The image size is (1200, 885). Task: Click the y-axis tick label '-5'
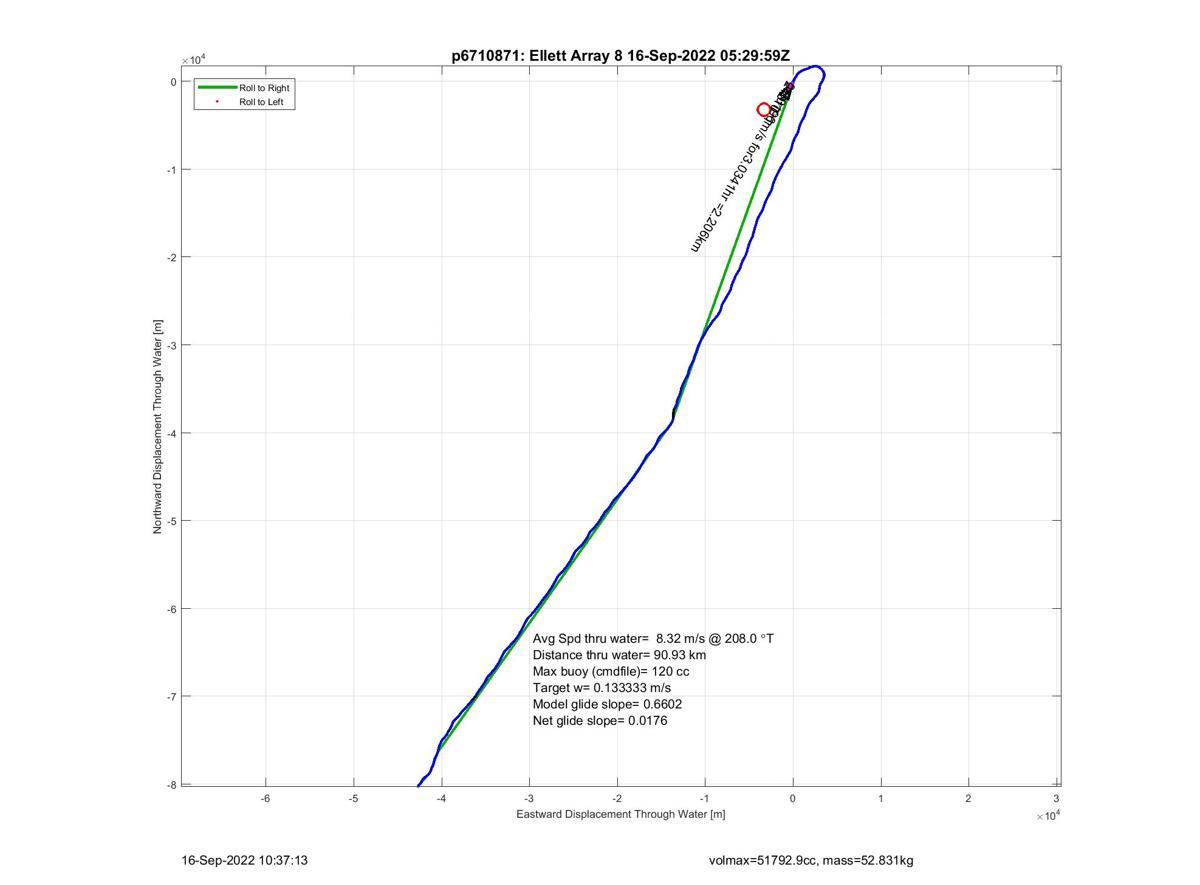click(172, 521)
